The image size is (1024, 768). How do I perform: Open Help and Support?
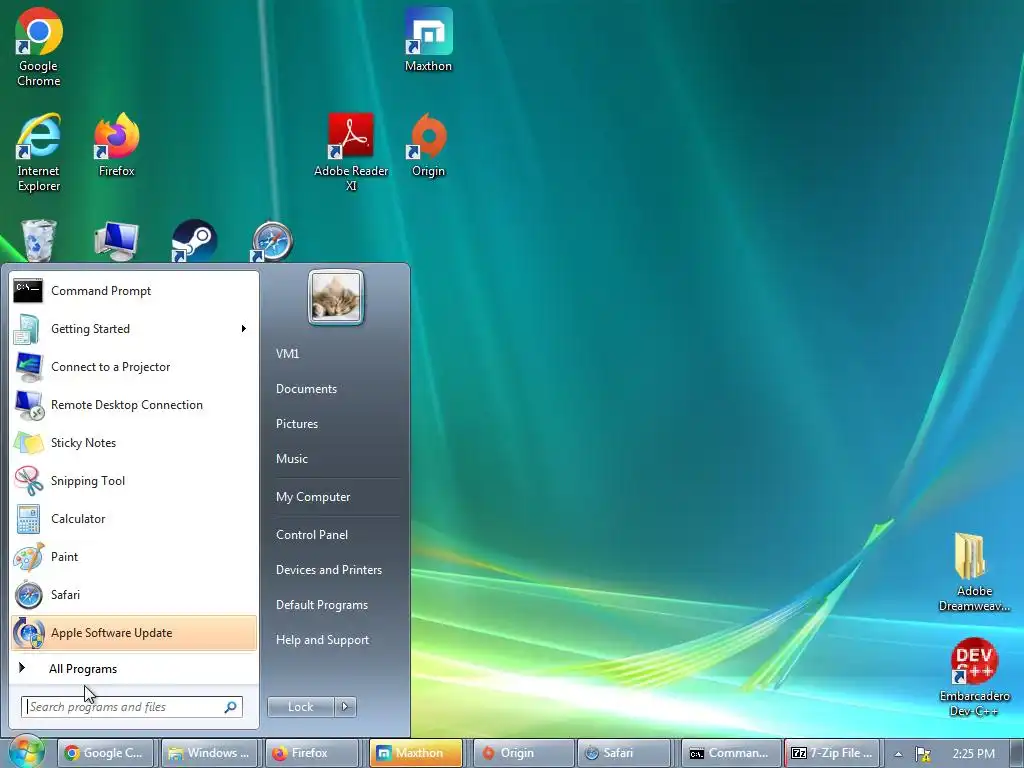click(x=322, y=640)
